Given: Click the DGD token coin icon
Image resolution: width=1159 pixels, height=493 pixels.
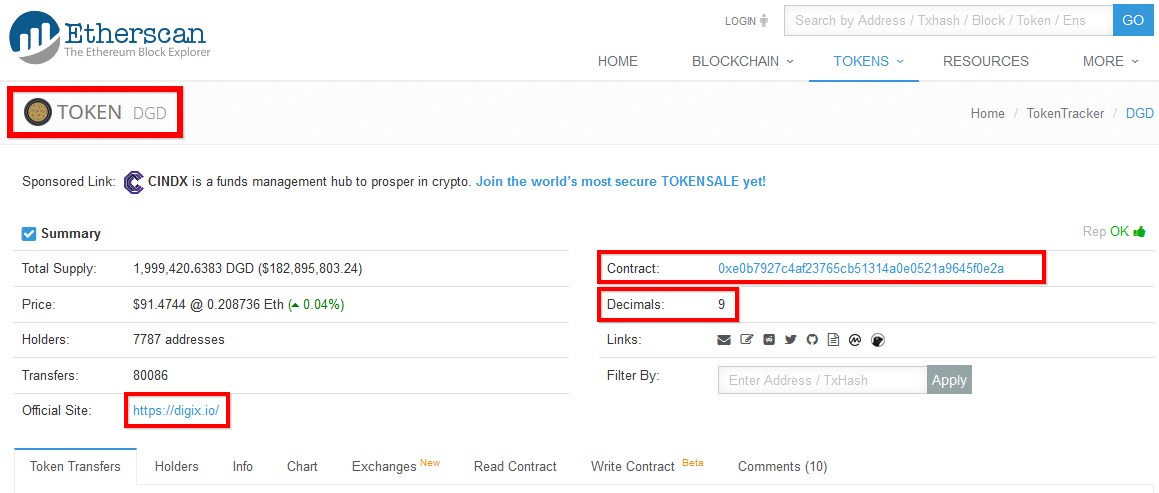Looking at the screenshot, I should pos(38,112).
